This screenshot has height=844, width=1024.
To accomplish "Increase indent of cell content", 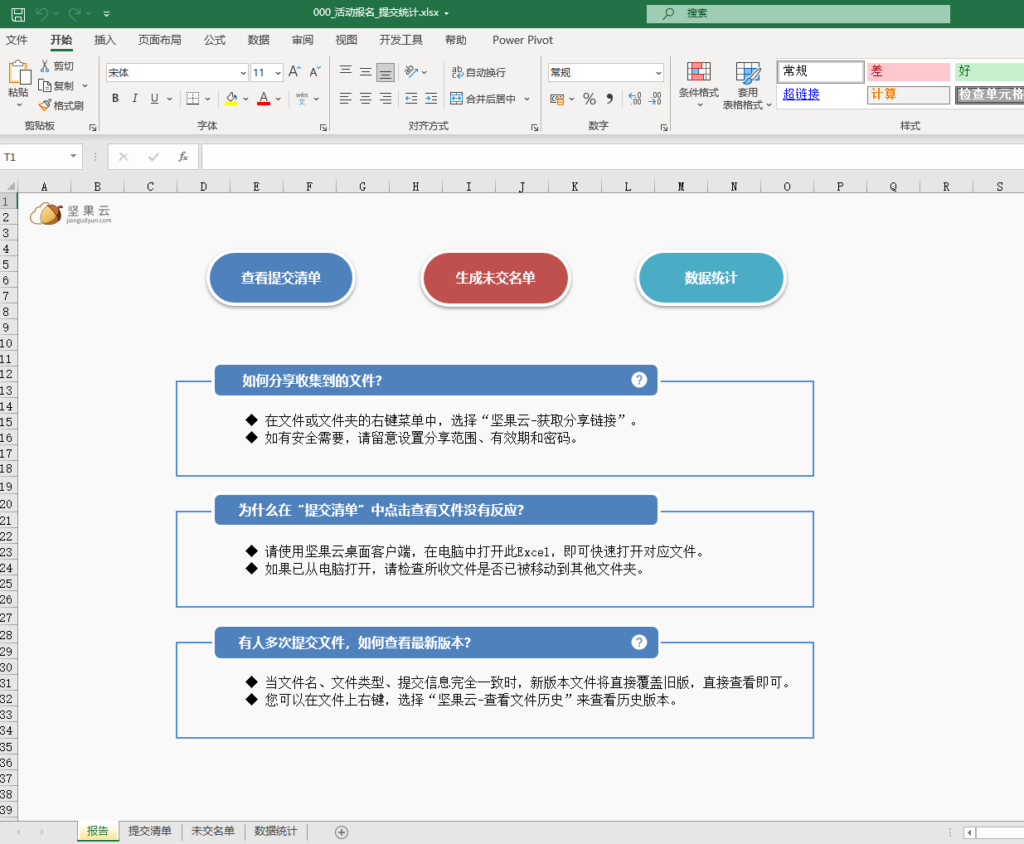I will click(x=431, y=99).
